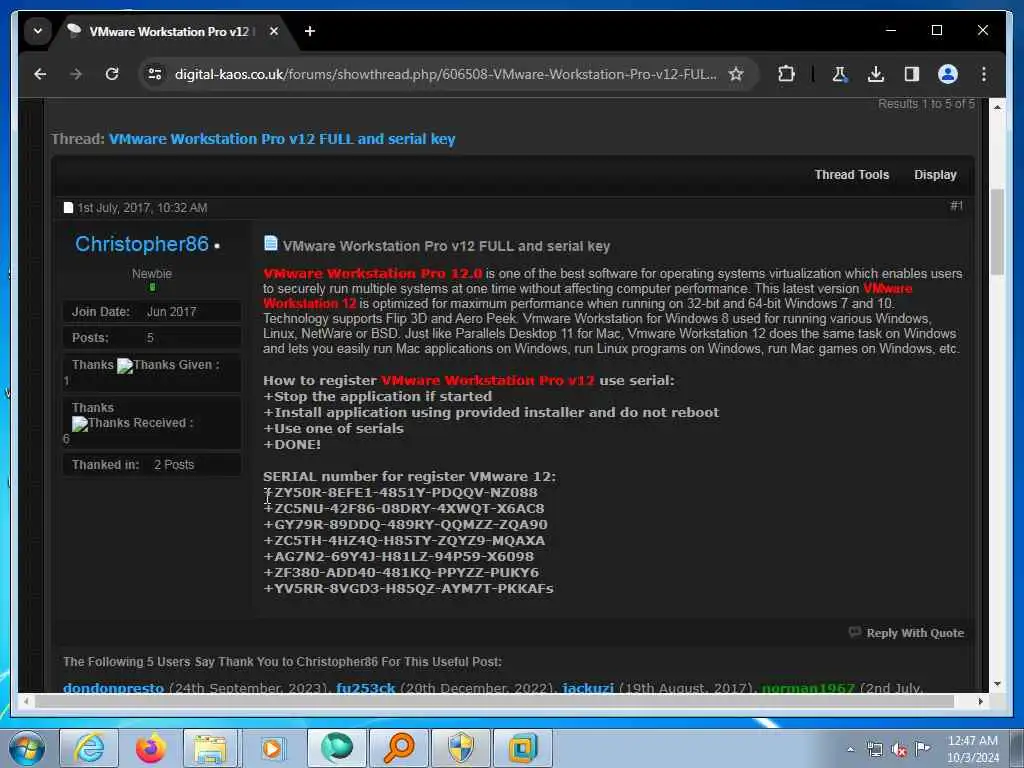Open post number #1 permalink
The width and height of the screenshot is (1024, 768).
(x=957, y=206)
